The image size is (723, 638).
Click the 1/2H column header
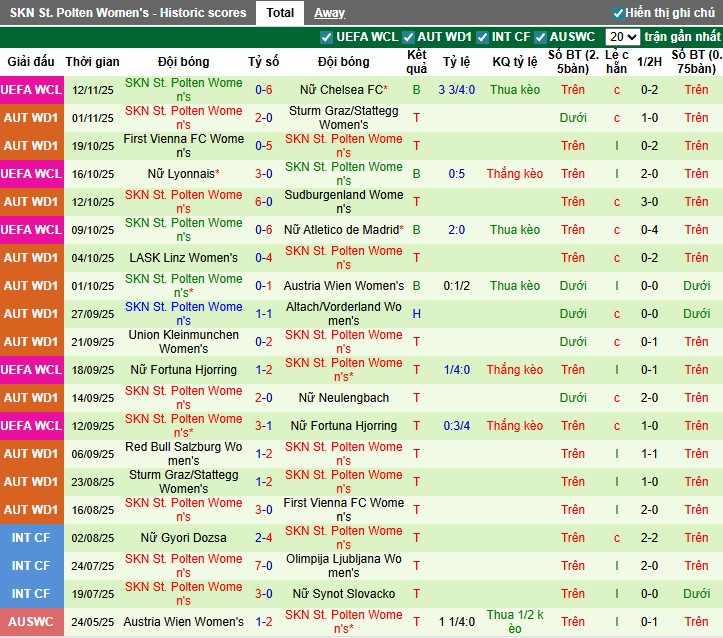click(x=649, y=62)
